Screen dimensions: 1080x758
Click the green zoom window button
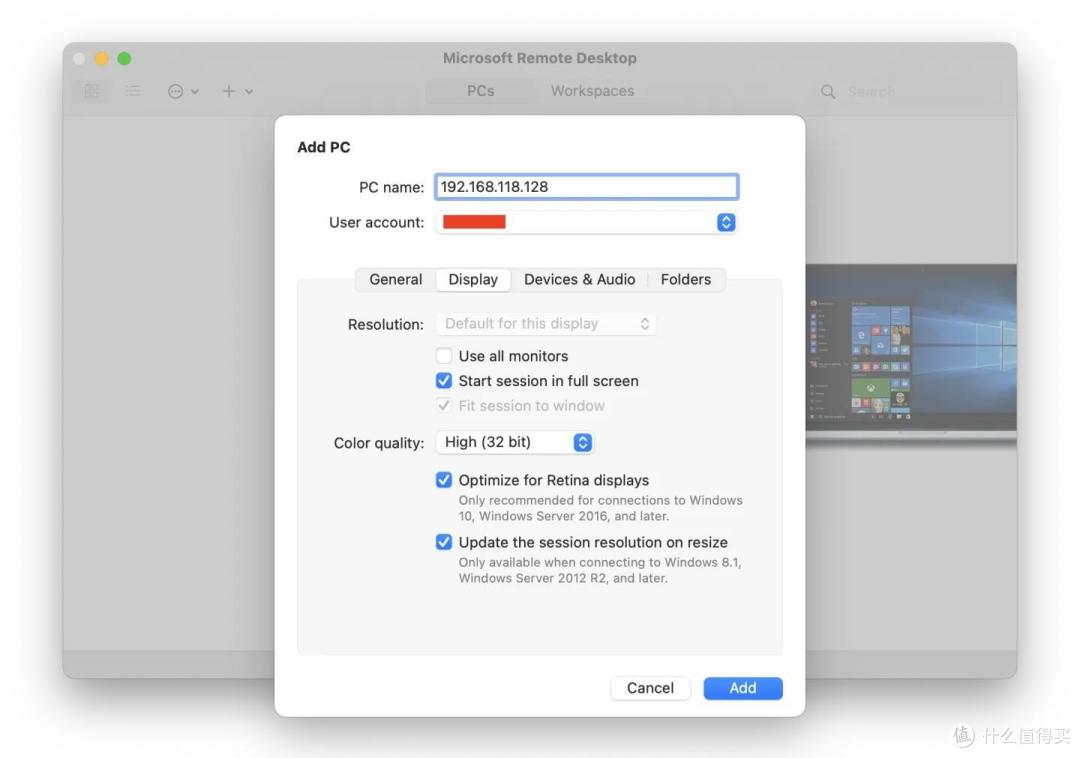coord(124,59)
